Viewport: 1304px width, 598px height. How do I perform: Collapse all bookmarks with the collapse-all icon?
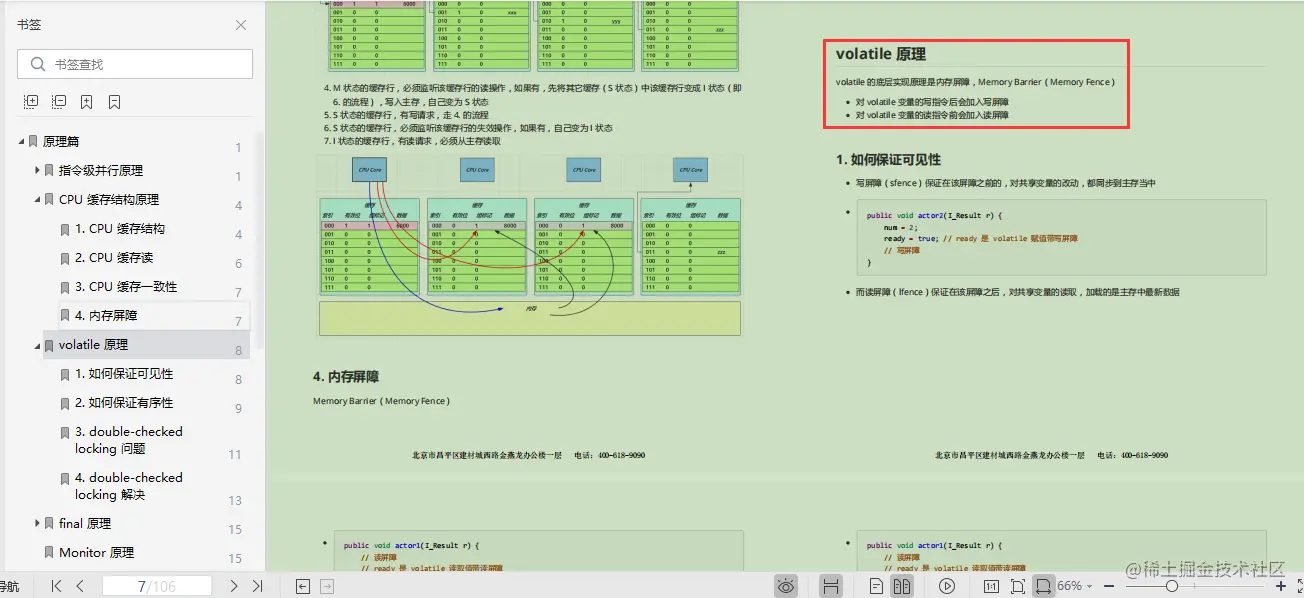(58, 102)
